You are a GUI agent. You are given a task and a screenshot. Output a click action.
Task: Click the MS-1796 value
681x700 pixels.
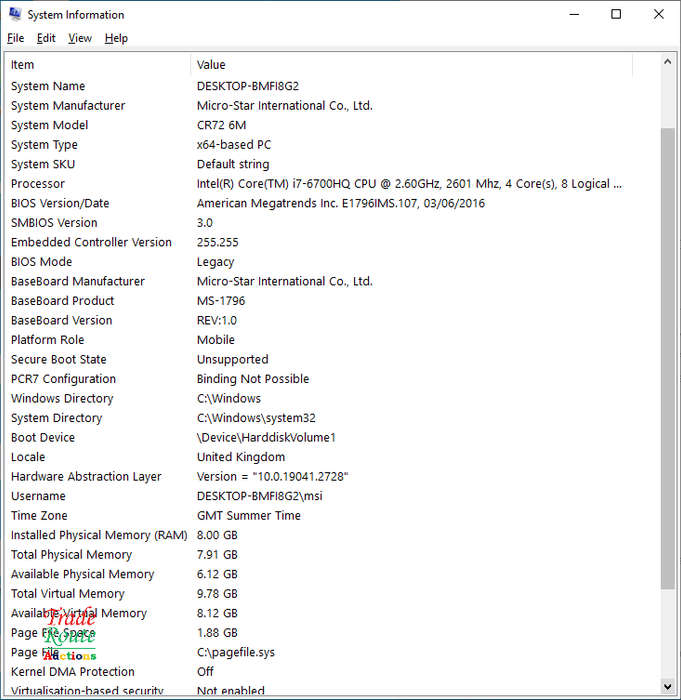click(221, 301)
